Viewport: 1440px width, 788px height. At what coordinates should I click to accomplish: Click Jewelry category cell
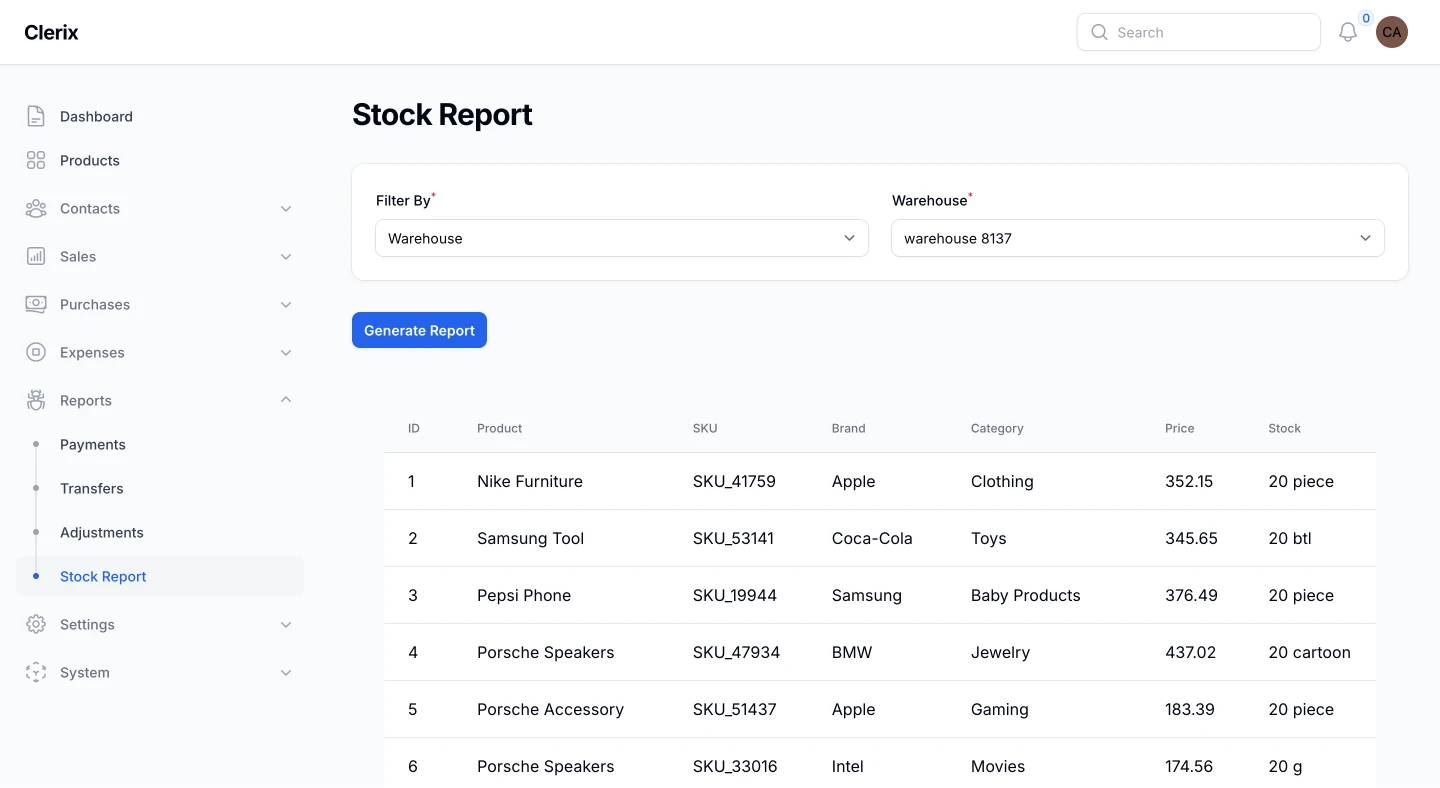tap(1001, 652)
